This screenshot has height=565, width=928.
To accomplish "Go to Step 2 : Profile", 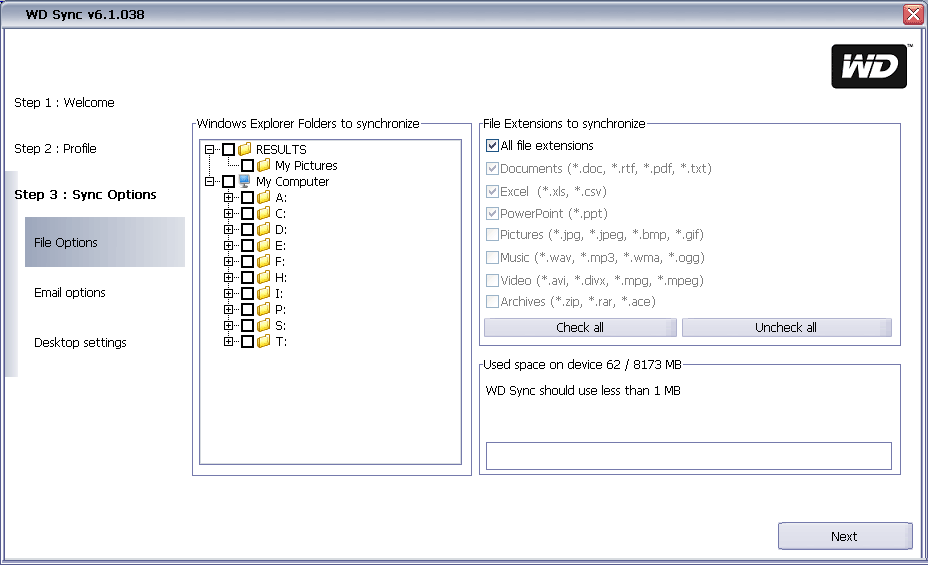I will pyautogui.click(x=55, y=148).
